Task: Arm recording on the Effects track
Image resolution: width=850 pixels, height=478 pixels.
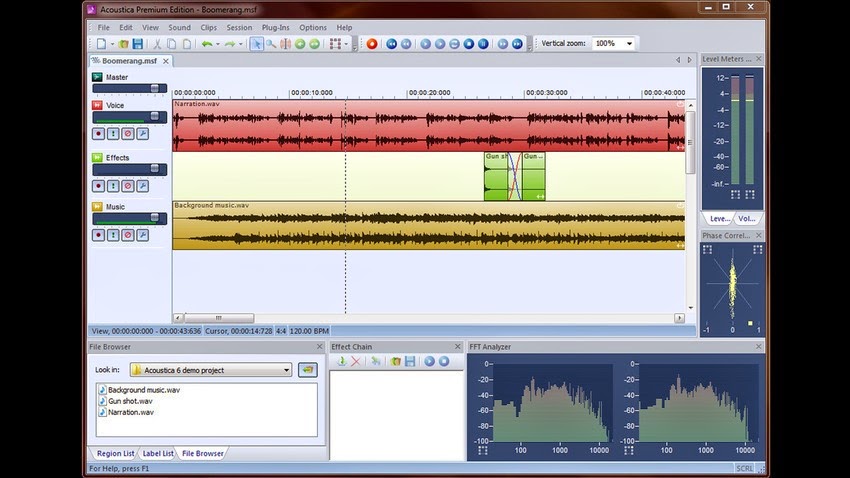Action: tap(98, 186)
